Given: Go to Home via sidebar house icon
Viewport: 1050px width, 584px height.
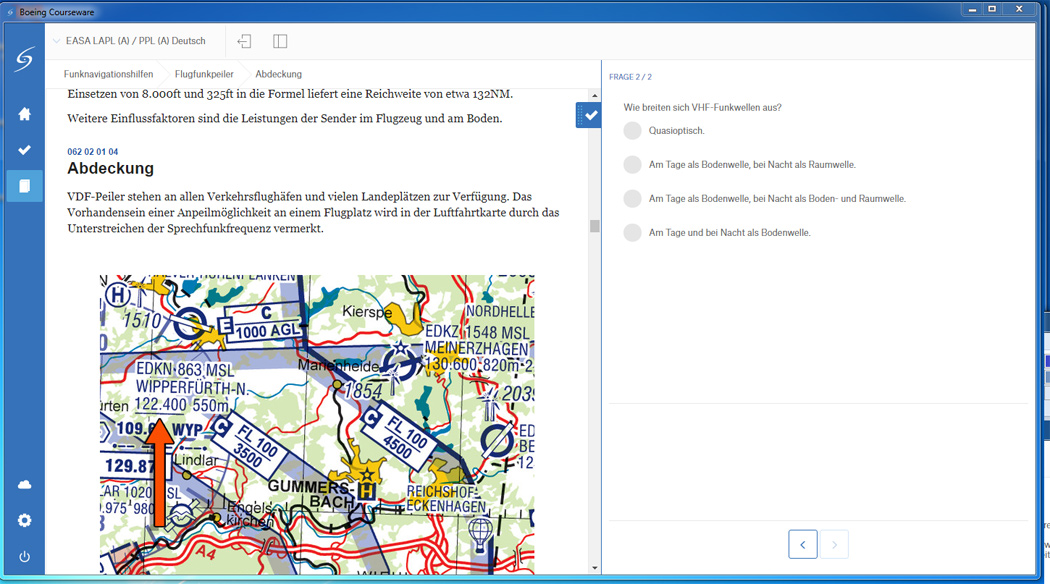Looking at the screenshot, I should (x=24, y=114).
